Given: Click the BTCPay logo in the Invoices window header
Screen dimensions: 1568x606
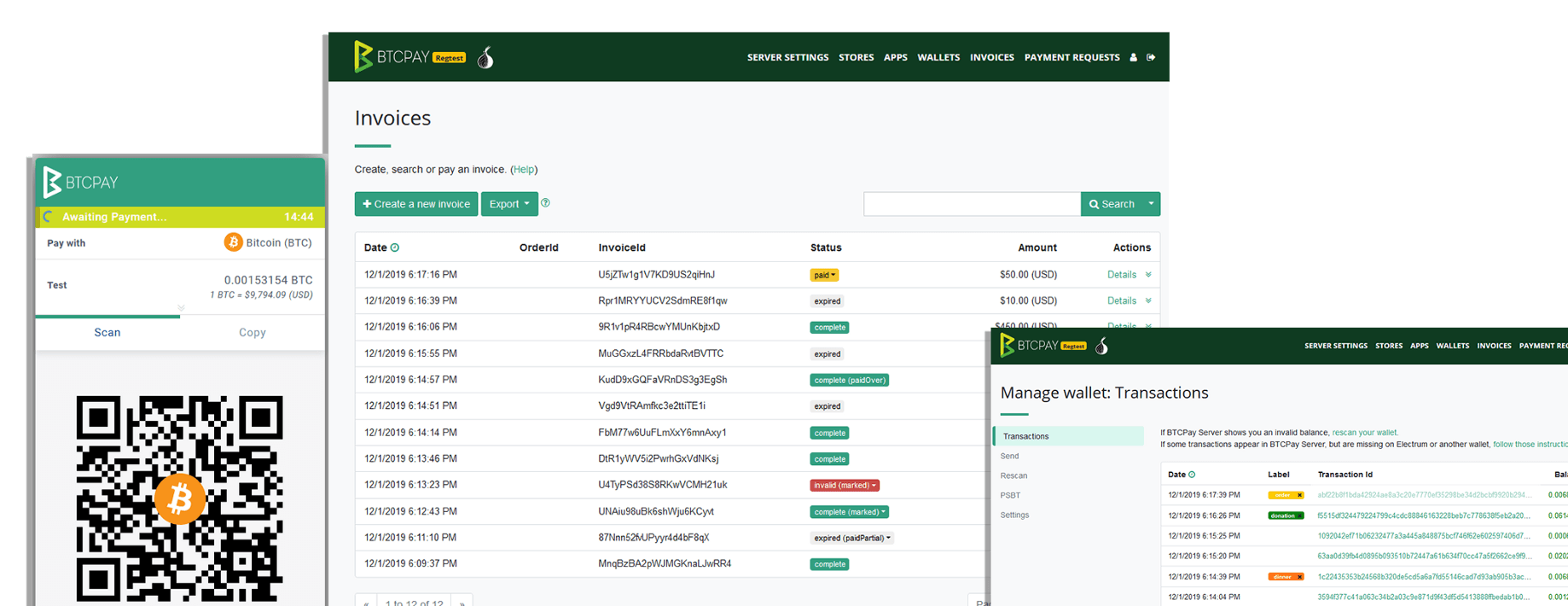Looking at the screenshot, I should (x=392, y=57).
